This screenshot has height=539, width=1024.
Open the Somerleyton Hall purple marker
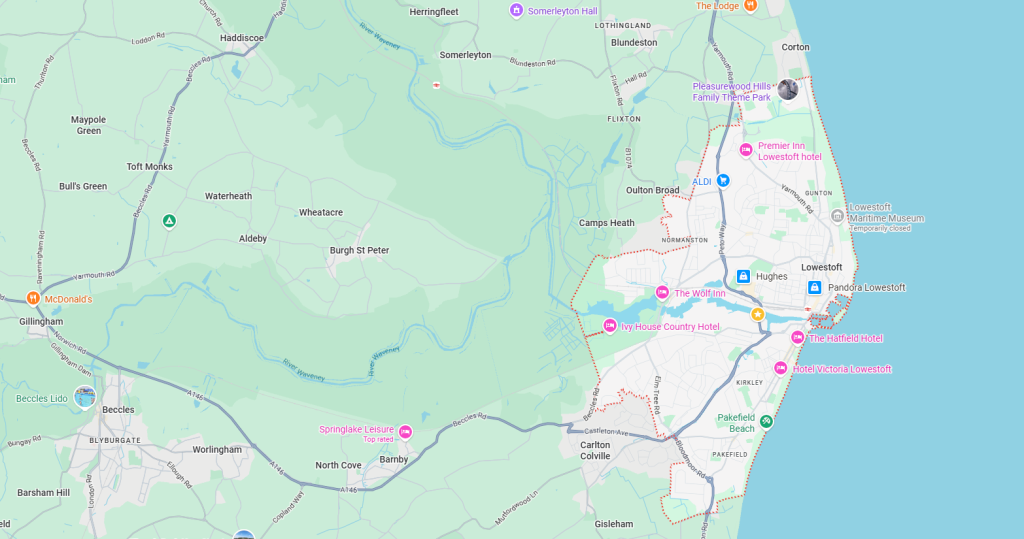516,11
